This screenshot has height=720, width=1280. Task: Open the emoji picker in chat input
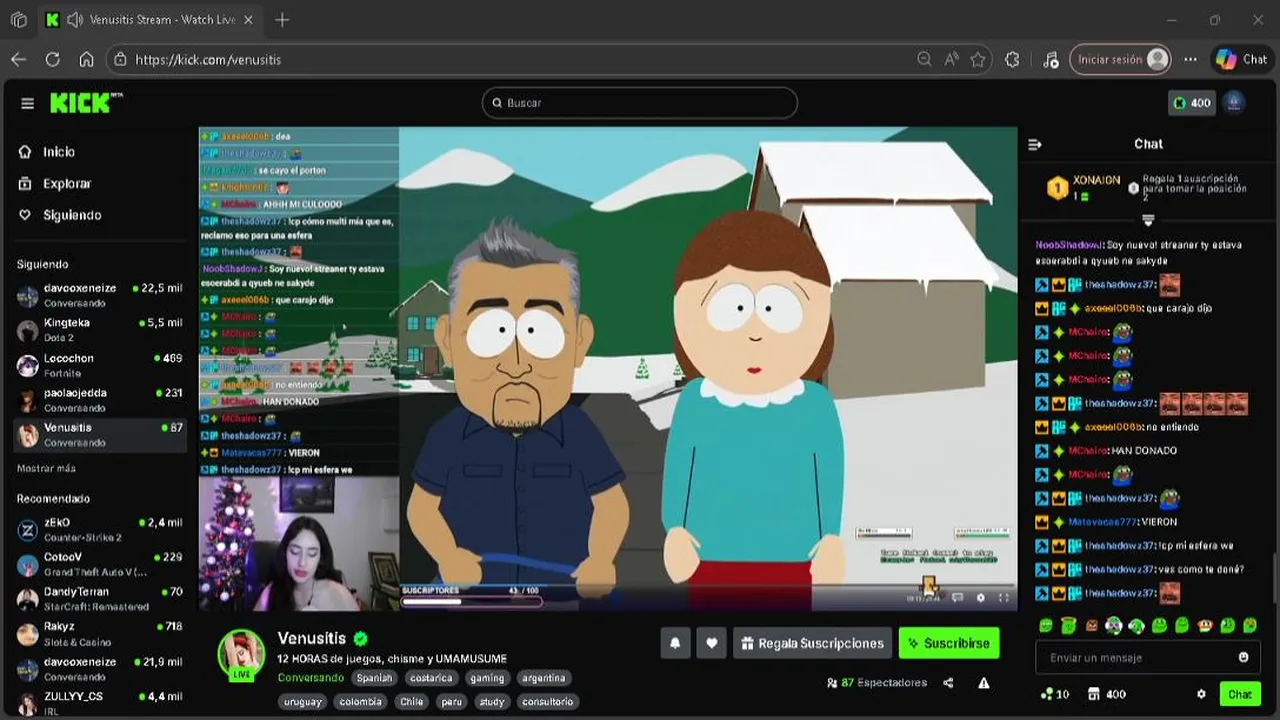tap(1244, 658)
